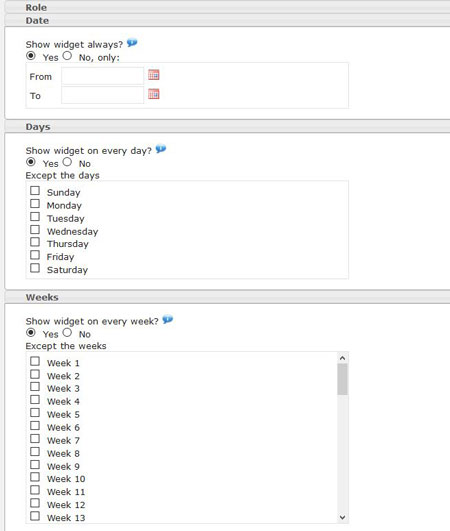This screenshot has width=450, height=531.
Task: Open calendar picker for To date
Action: click(x=154, y=94)
